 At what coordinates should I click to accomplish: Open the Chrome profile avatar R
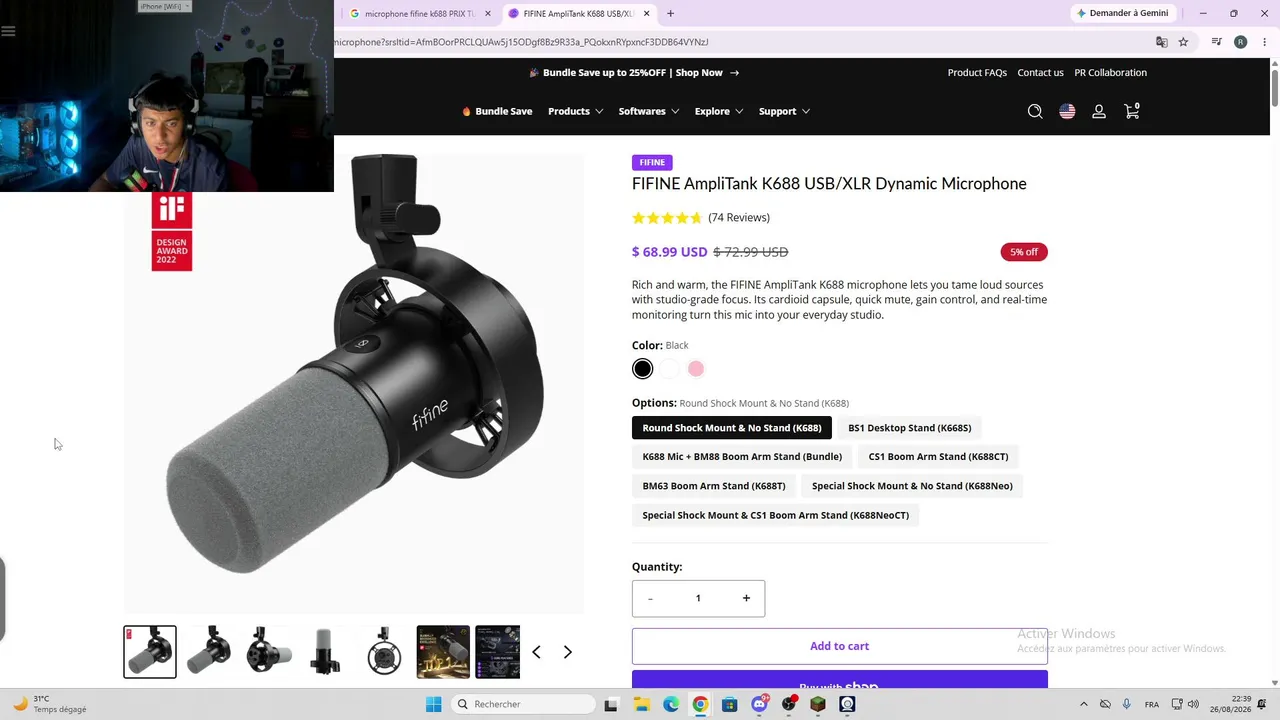[1240, 42]
